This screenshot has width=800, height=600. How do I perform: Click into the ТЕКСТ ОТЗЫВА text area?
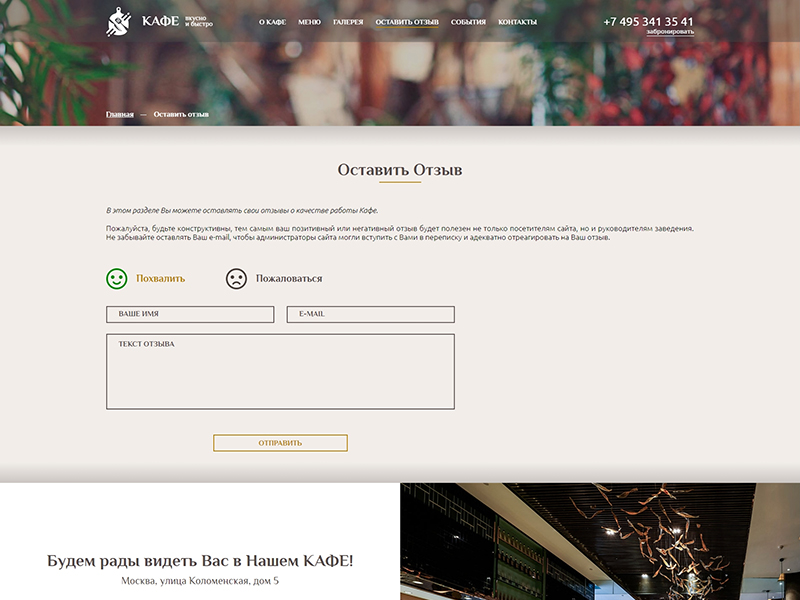(x=280, y=371)
